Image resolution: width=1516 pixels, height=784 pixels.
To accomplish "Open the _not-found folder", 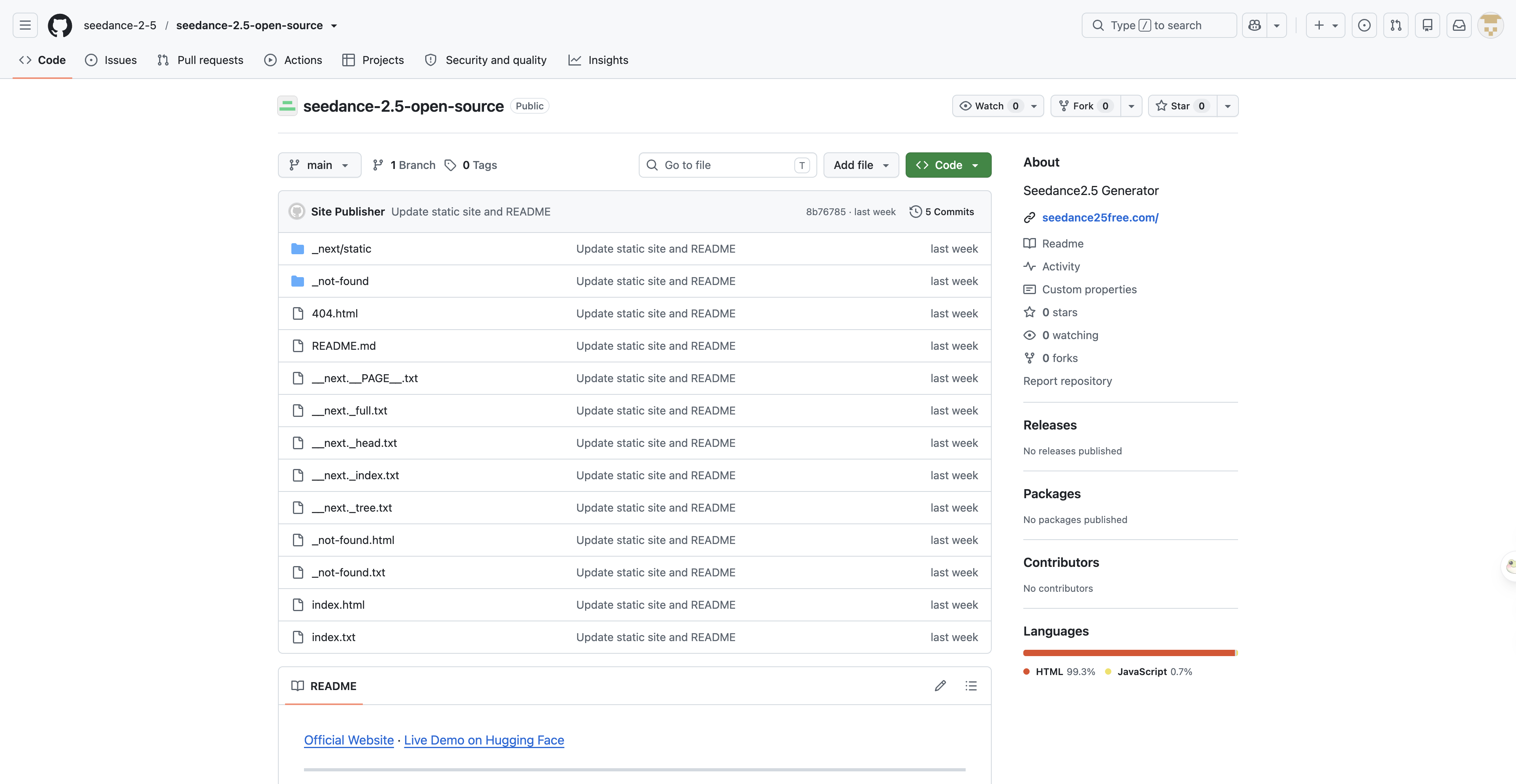I will pyautogui.click(x=340, y=281).
